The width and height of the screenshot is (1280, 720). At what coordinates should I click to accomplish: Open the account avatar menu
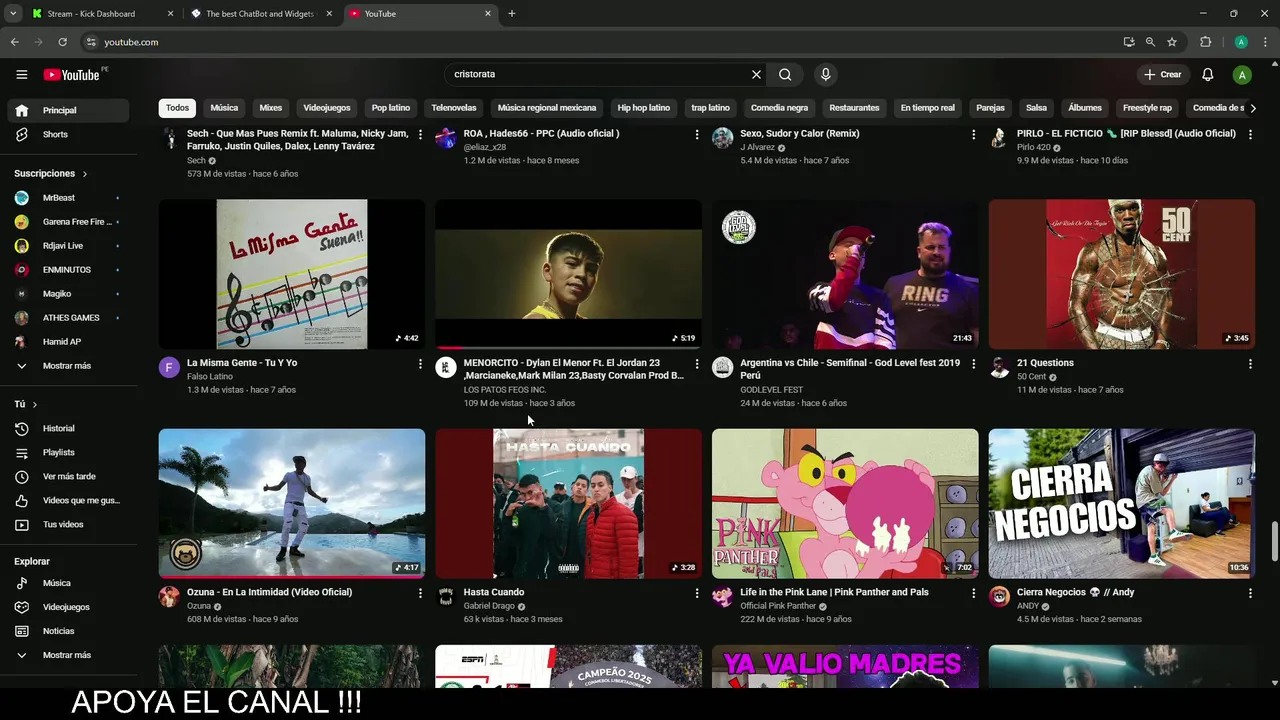(x=1241, y=74)
